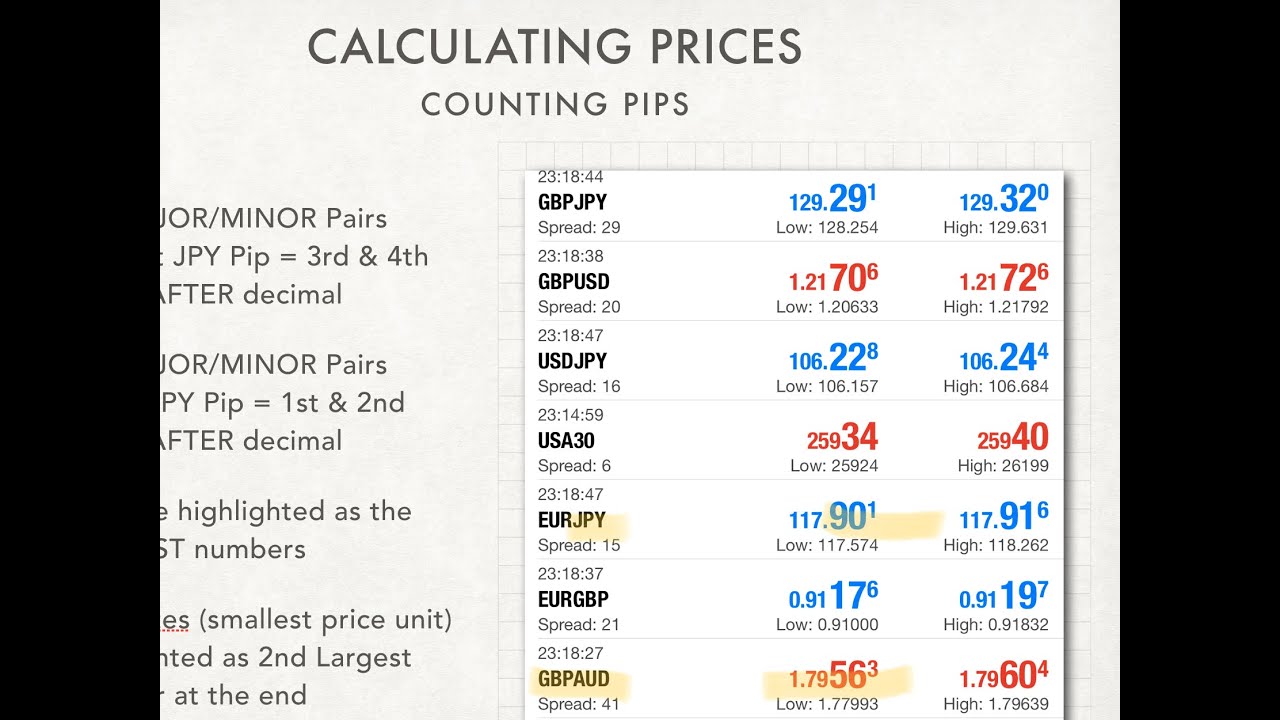Click GBPJPY bid price 129.291
Image resolution: width=1280 pixels, height=720 pixels.
(x=832, y=201)
